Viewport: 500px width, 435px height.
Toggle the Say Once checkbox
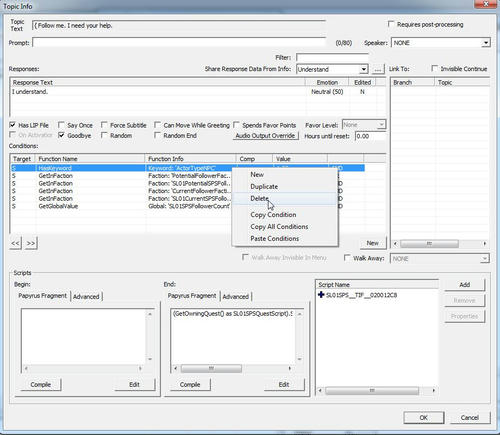(x=61, y=125)
